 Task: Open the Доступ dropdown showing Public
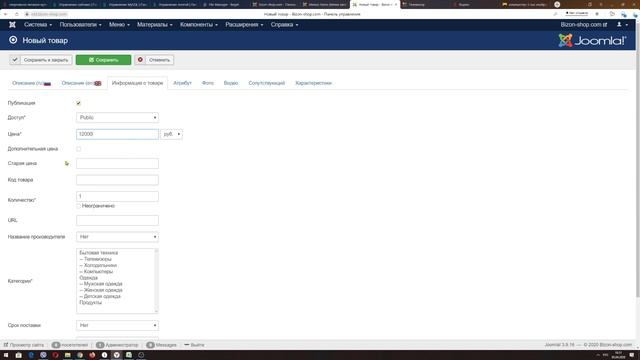coord(117,118)
